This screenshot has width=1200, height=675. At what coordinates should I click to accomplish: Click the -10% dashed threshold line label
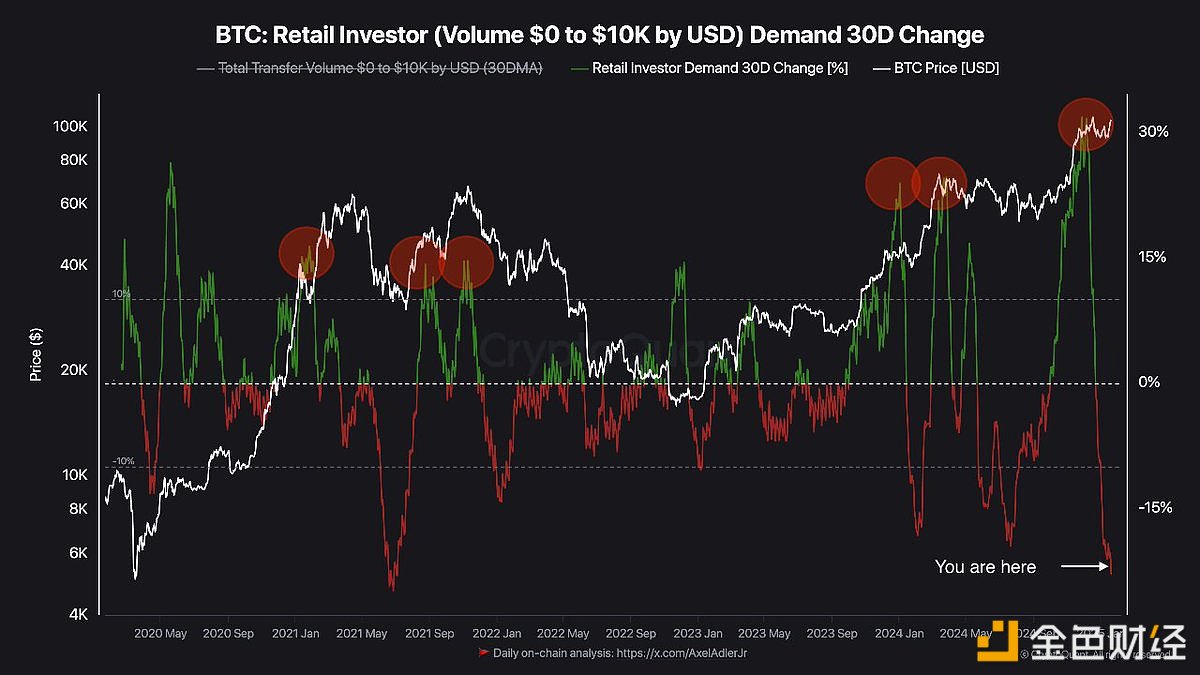[x=122, y=461]
